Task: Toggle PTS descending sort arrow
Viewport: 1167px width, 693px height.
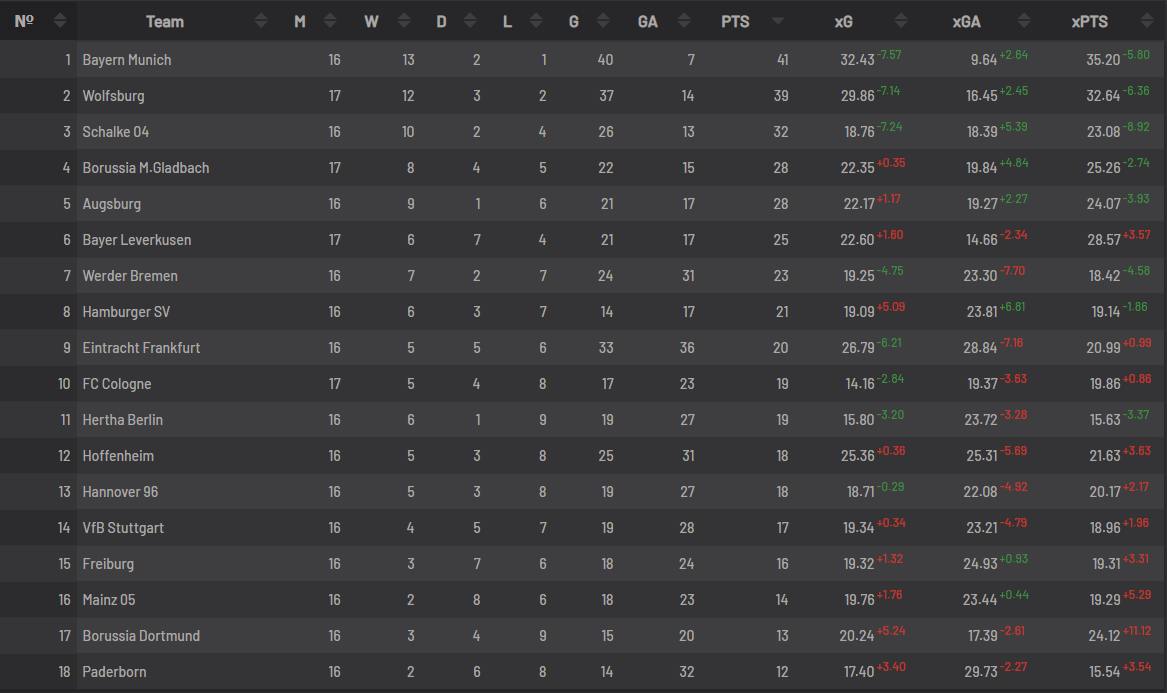Action: (x=778, y=22)
